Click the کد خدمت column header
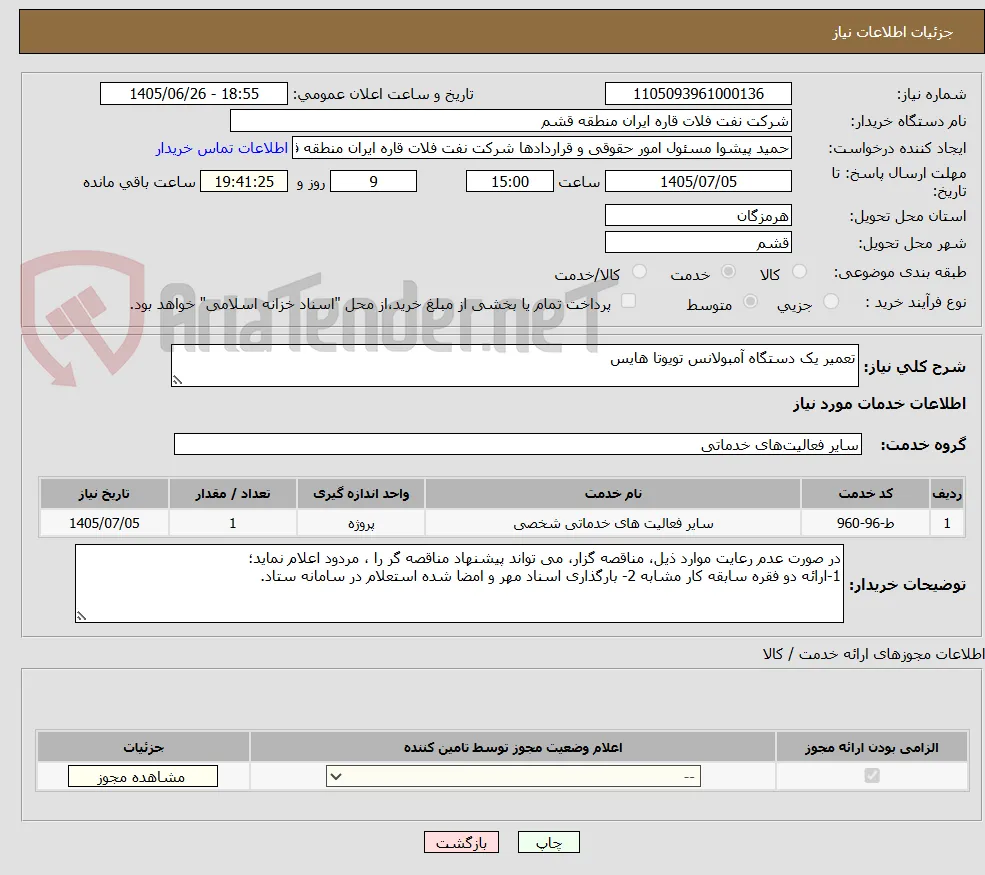The width and height of the screenshot is (985, 875). click(x=865, y=494)
